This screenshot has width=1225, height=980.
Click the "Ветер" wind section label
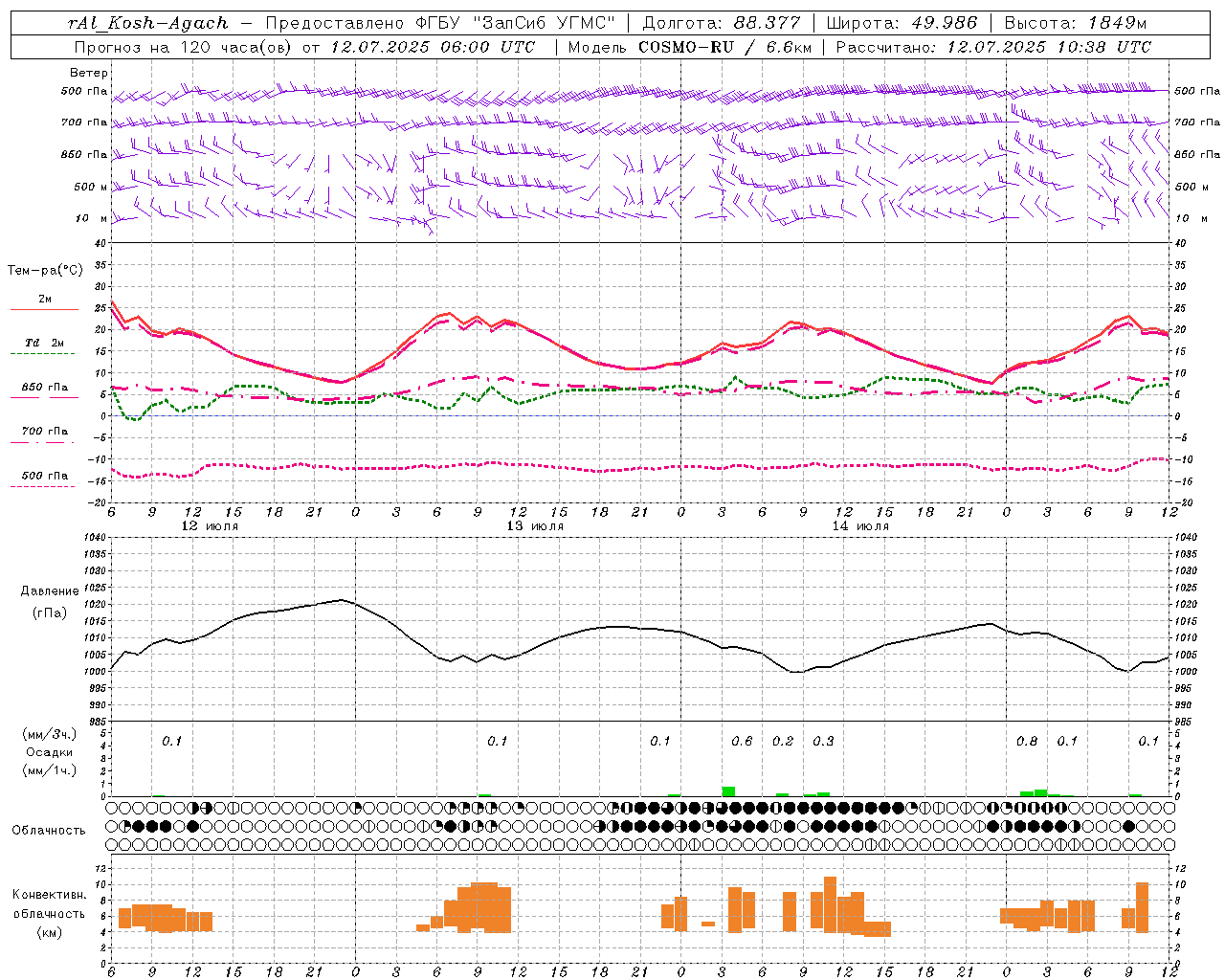click(89, 73)
